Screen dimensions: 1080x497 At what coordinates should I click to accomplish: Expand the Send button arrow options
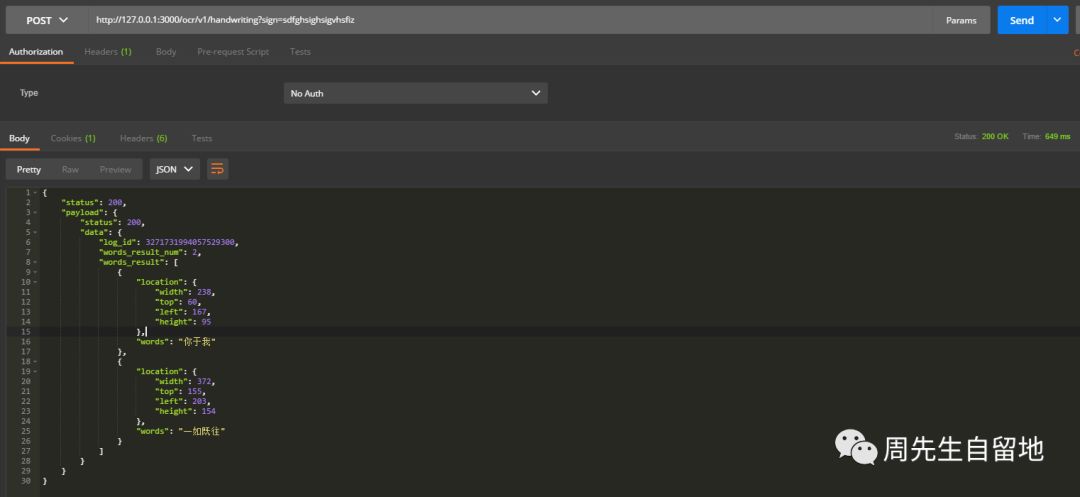point(1057,21)
